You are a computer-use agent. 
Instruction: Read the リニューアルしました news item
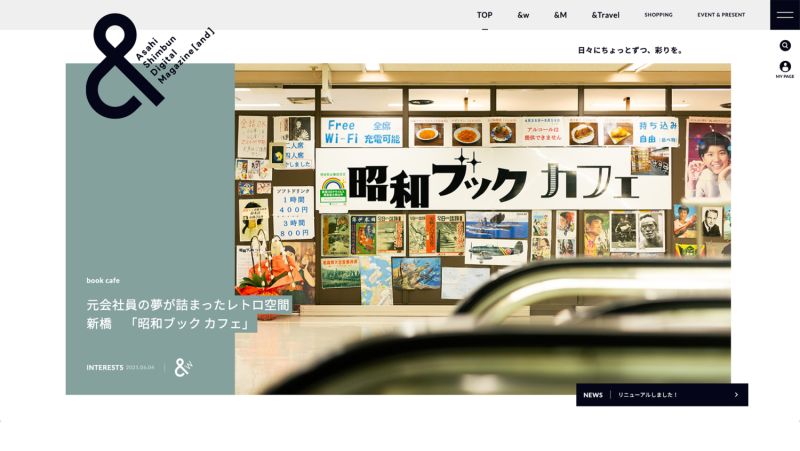coord(648,395)
